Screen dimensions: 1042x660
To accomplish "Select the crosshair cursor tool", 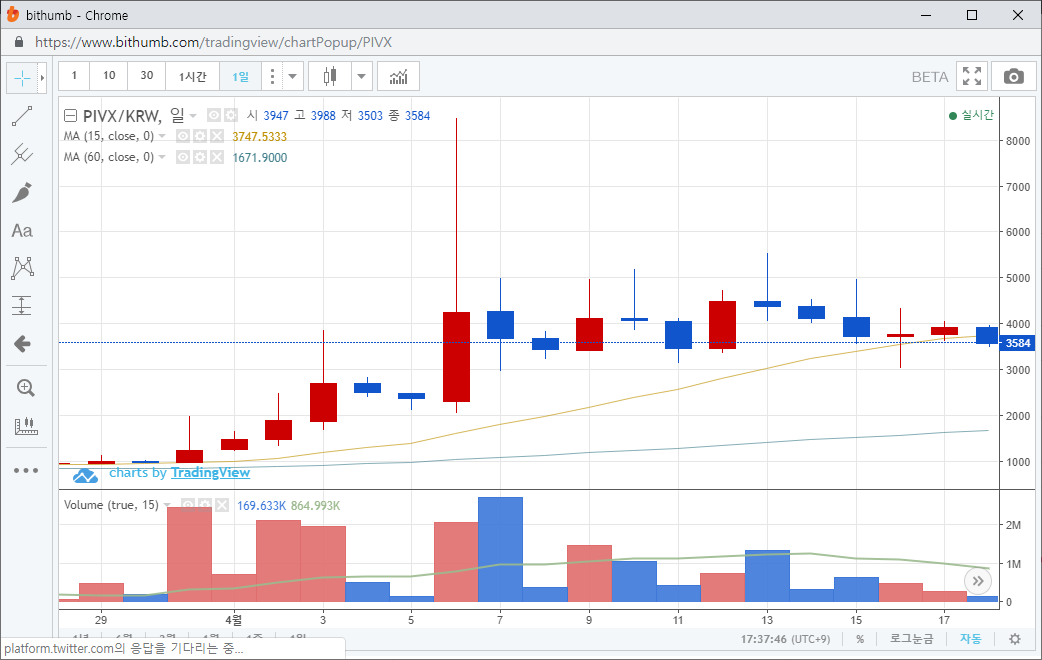I will click(x=22, y=78).
